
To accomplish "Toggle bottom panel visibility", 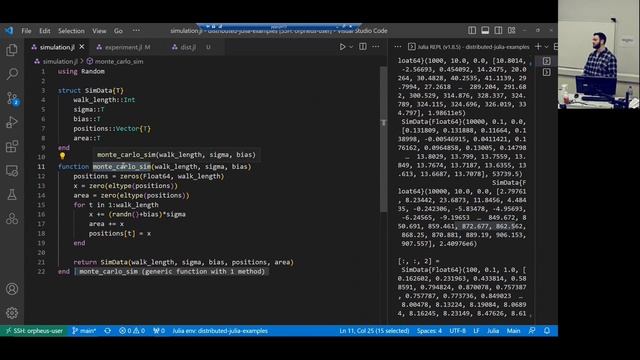I will 485,31.
